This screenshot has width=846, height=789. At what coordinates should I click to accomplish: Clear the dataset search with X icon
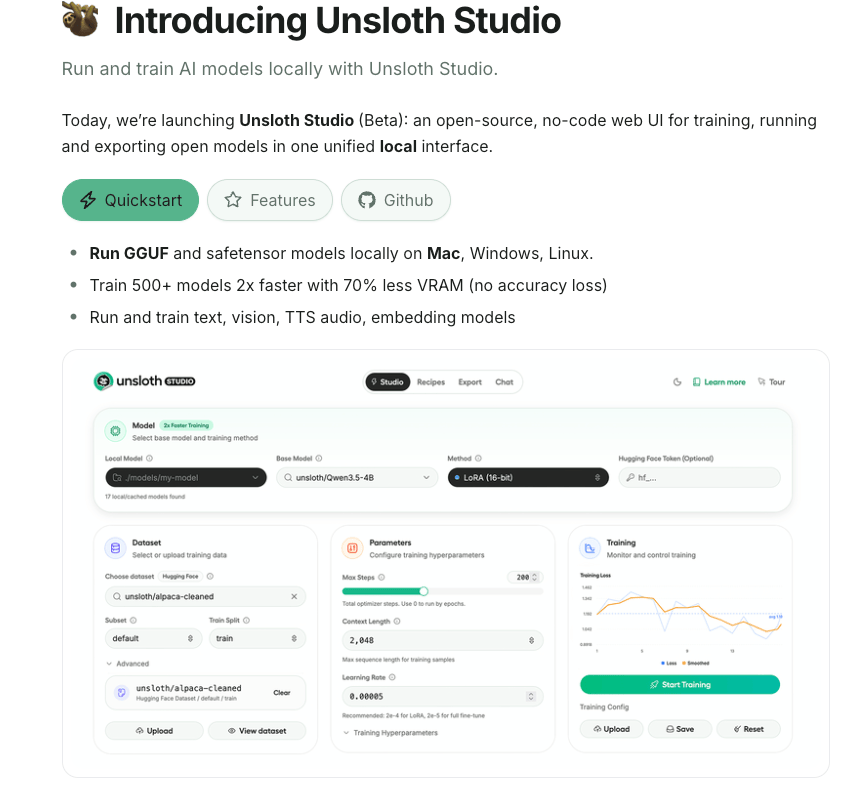pyautogui.click(x=294, y=596)
